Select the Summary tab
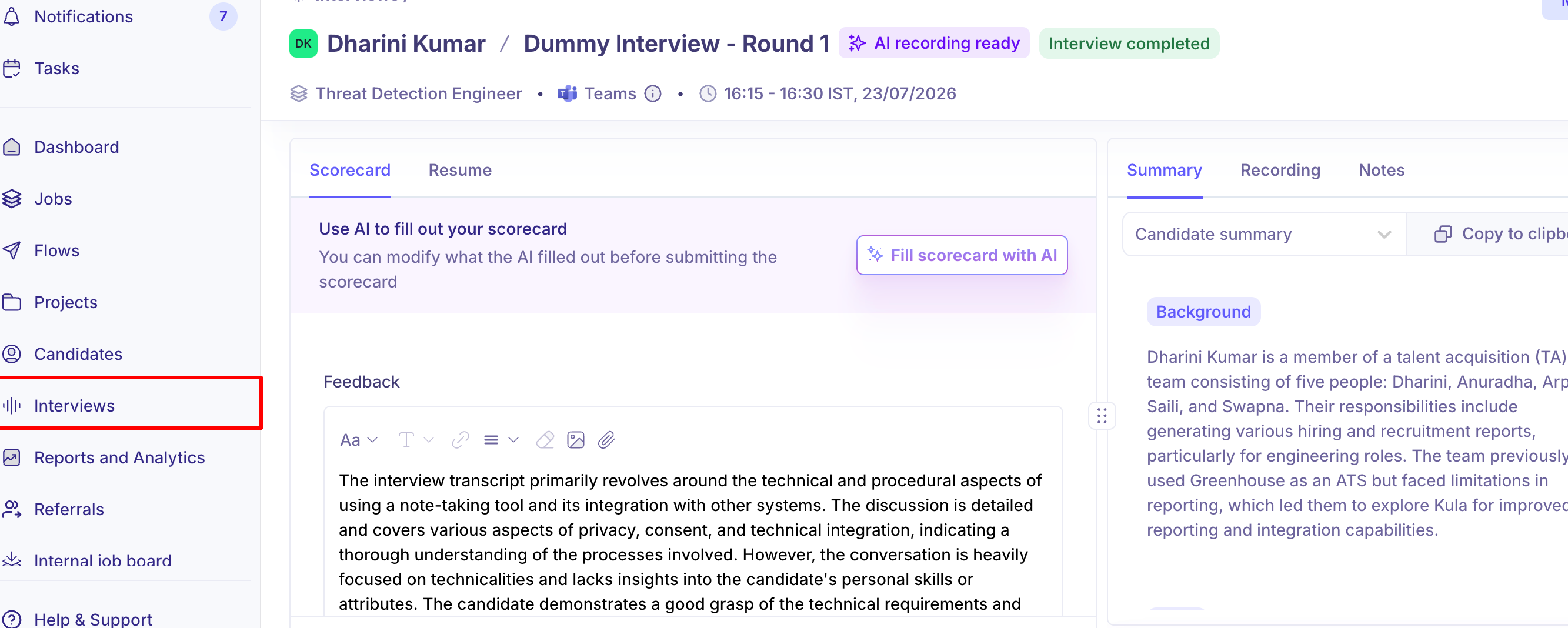This screenshot has width=1568, height=628. tap(1164, 171)
